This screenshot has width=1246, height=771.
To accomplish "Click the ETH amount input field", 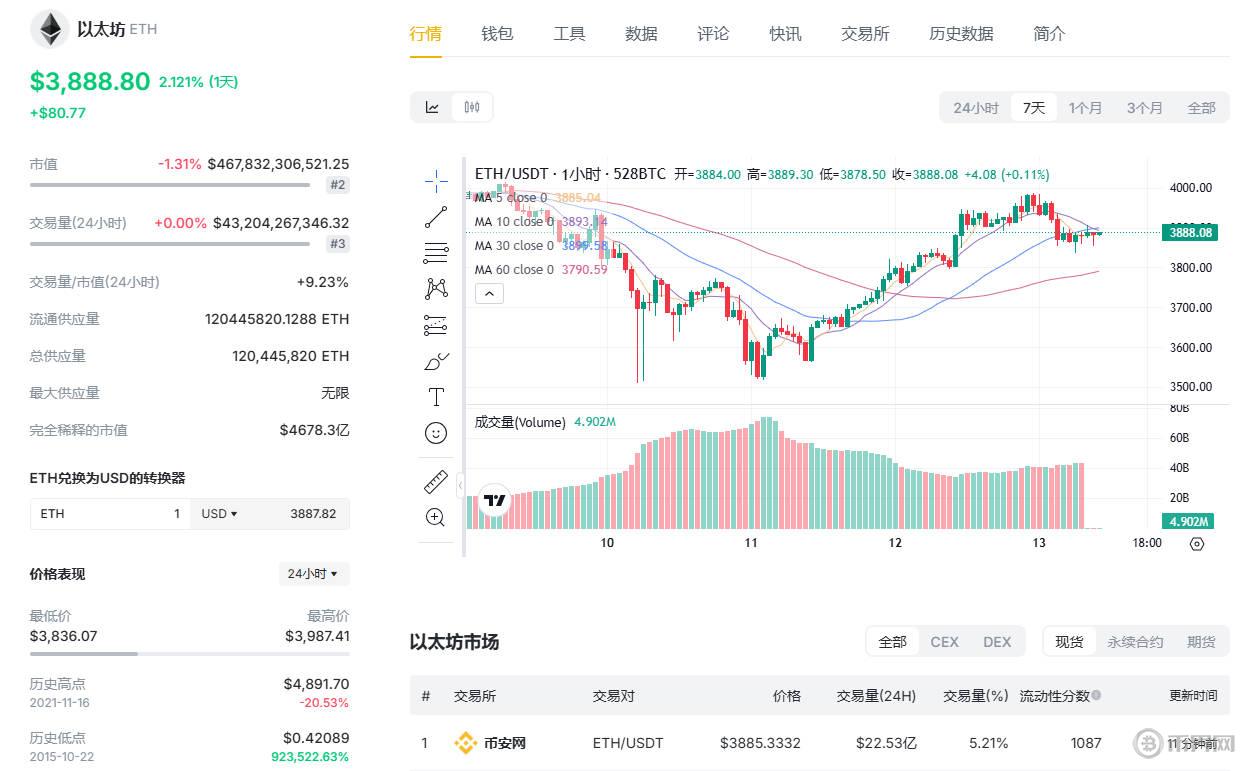I will pyautogui.click(x=110, y=514).
